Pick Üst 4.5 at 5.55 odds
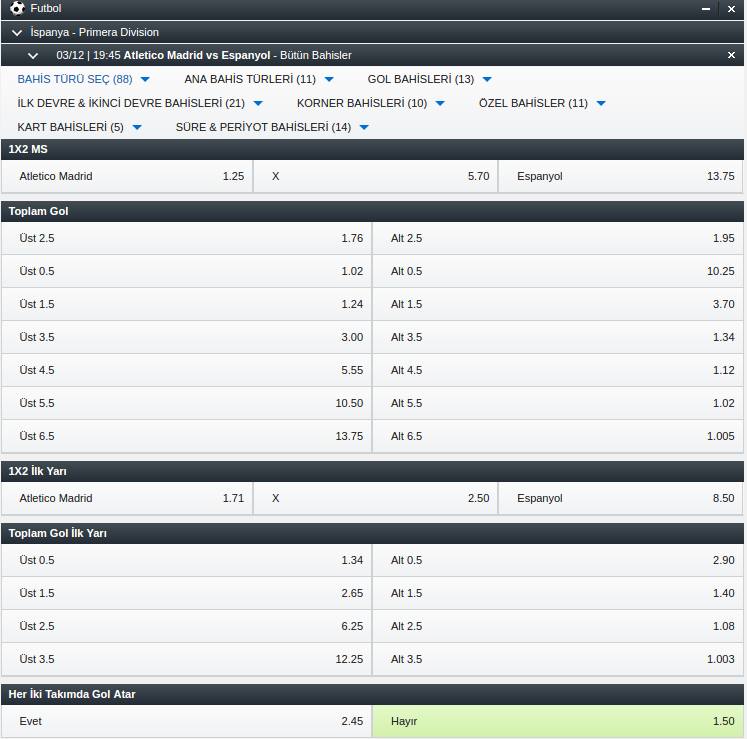 click(186, 370)
